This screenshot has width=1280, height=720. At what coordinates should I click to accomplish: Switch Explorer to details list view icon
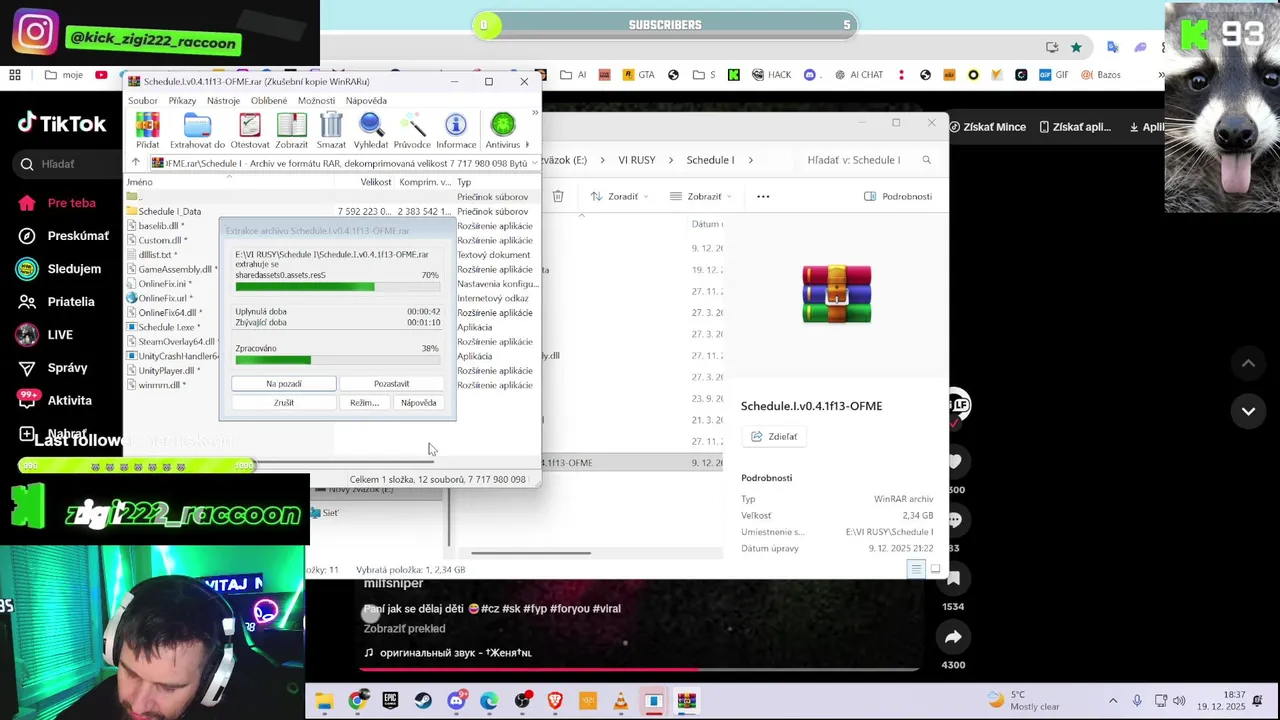coord(916,569)
